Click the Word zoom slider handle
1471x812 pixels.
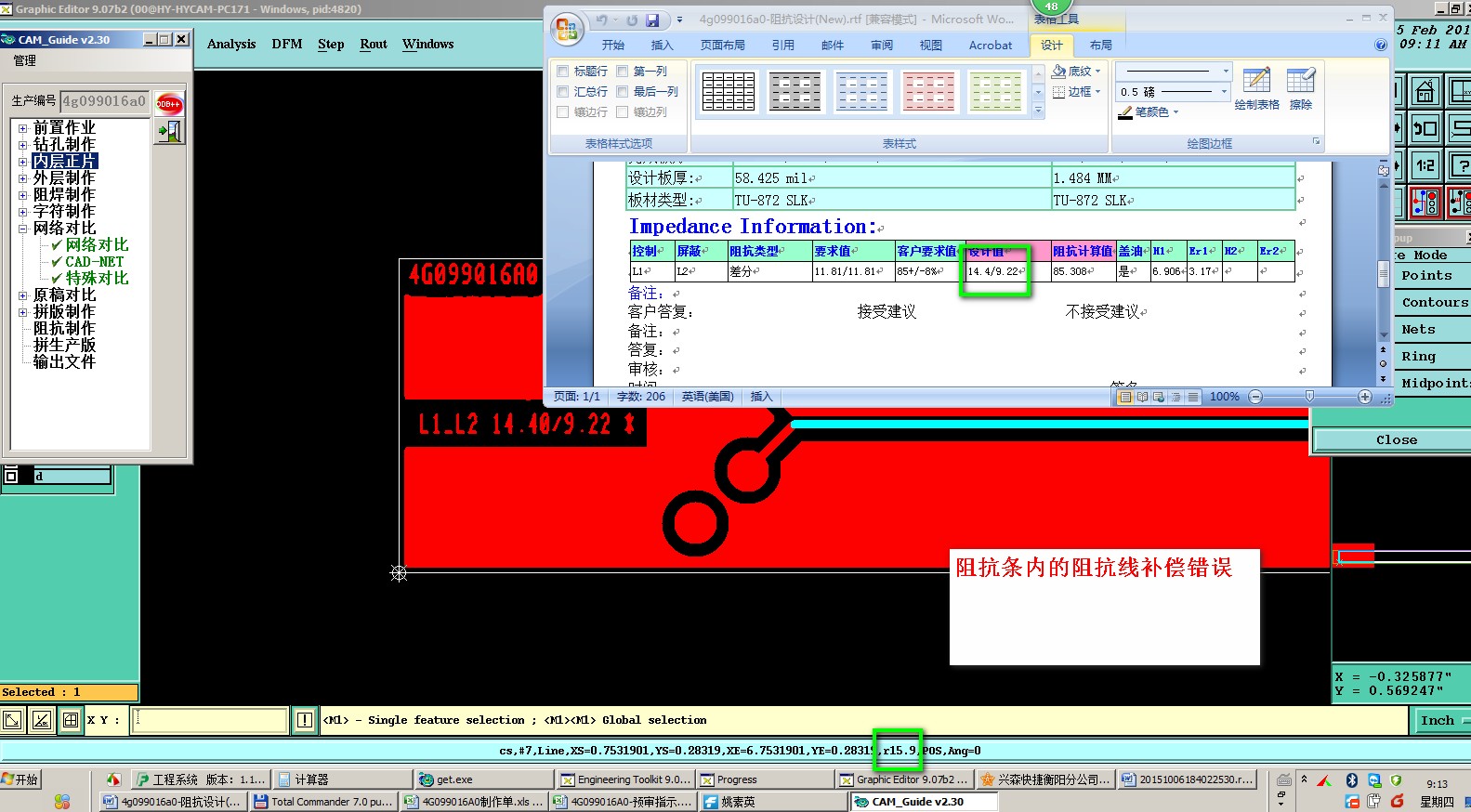(1309, 397)
